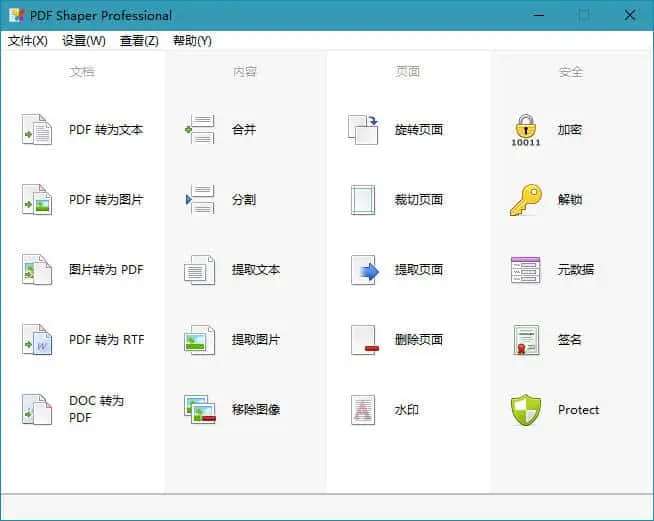Click the green Protect shield icon
The image size is (654, 521).
click(x=526, y=410)
